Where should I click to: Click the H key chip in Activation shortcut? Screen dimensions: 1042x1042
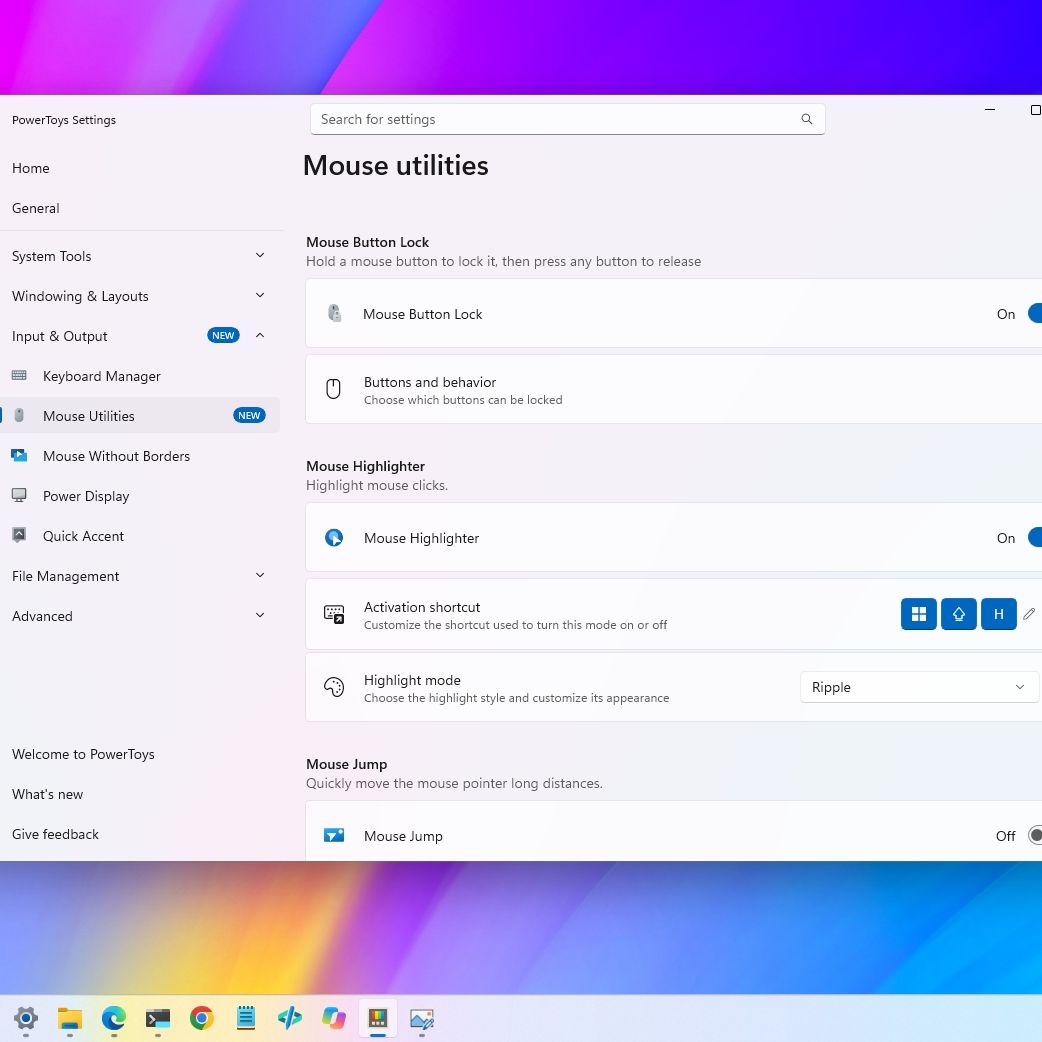(x=998, y=614)
